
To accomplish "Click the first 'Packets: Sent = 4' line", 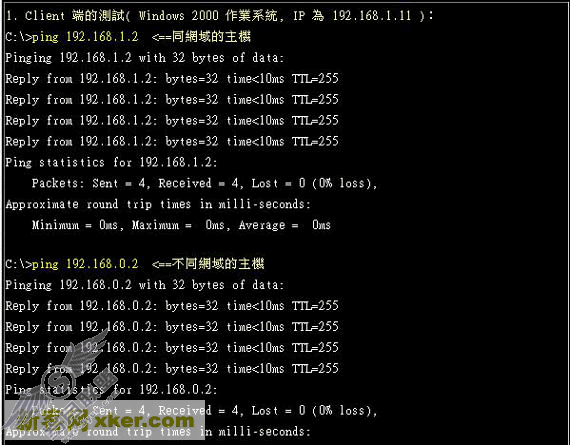I will [x=204, y=183].
